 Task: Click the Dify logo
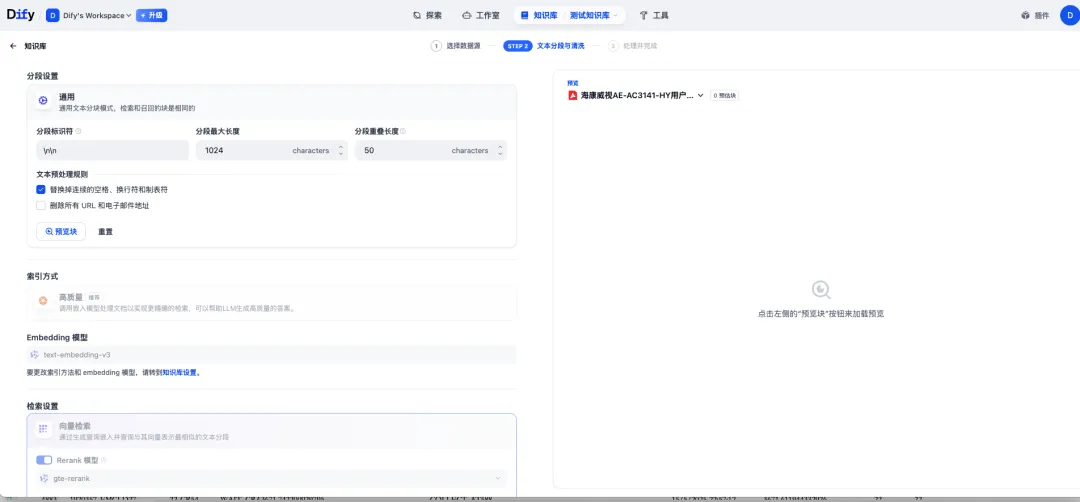(20, 14)
